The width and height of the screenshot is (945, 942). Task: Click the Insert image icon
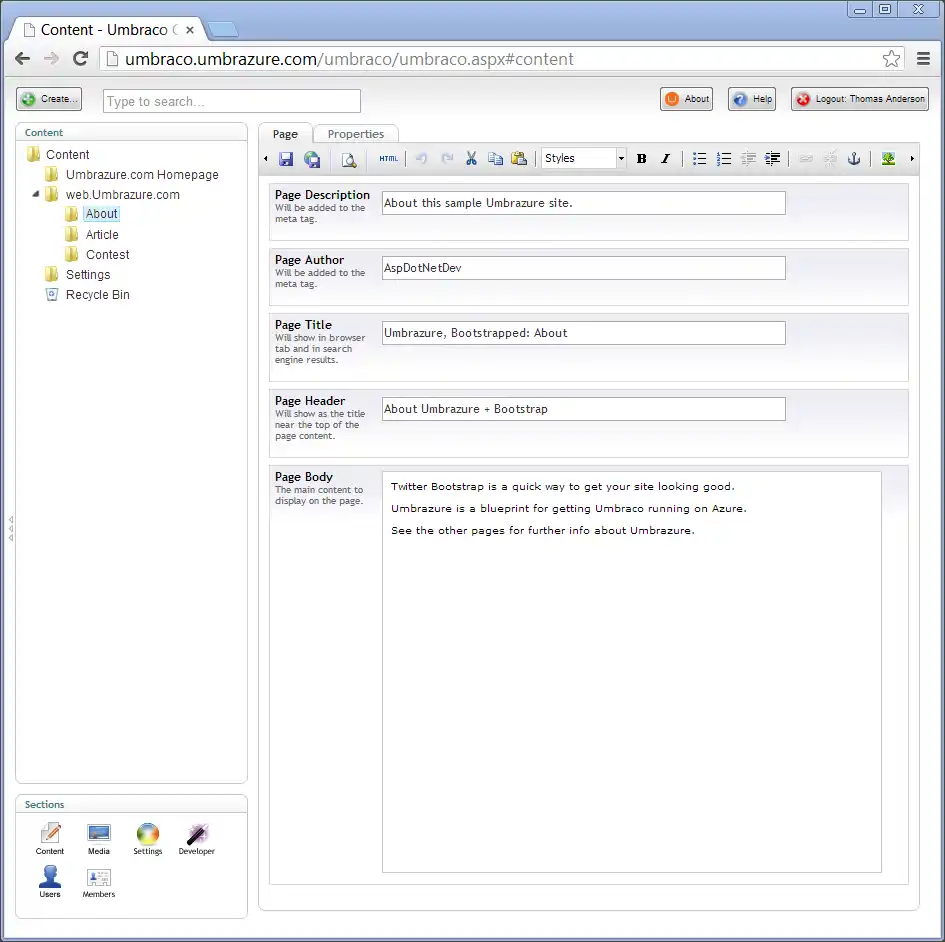coord(888,159)
